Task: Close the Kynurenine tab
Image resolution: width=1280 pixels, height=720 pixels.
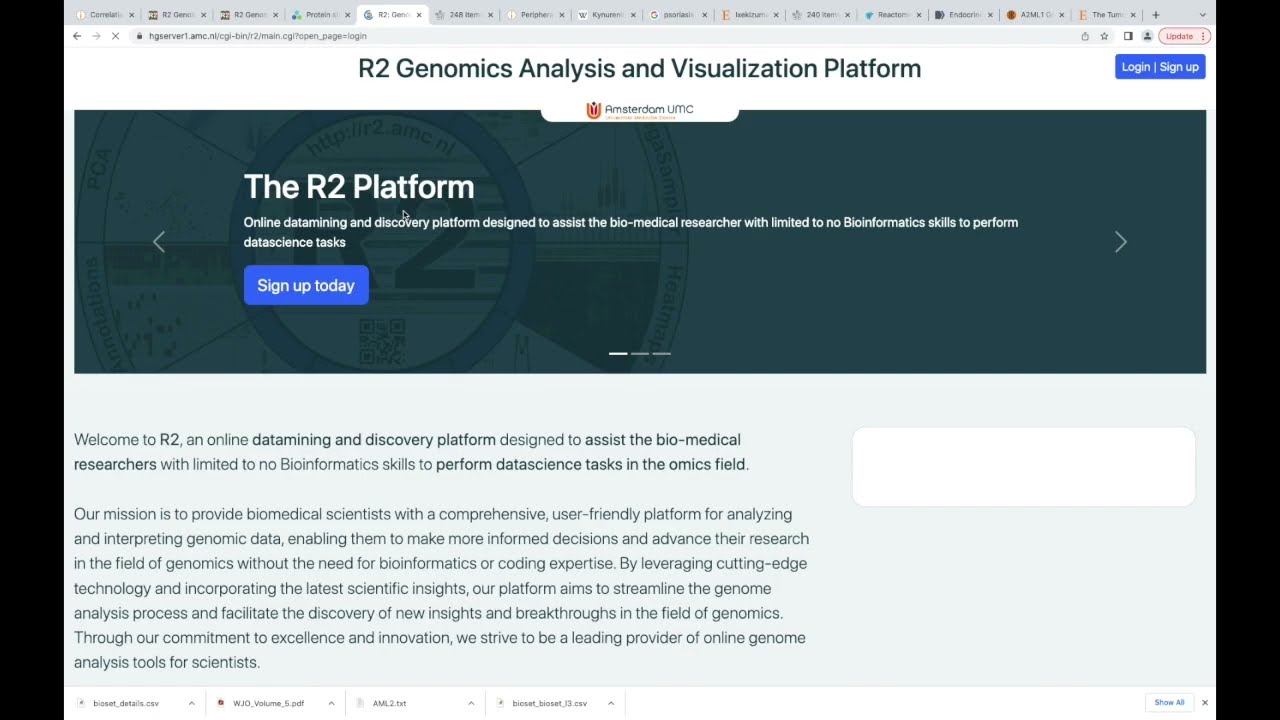Action: pyautogui.click(x=633, y=15)
